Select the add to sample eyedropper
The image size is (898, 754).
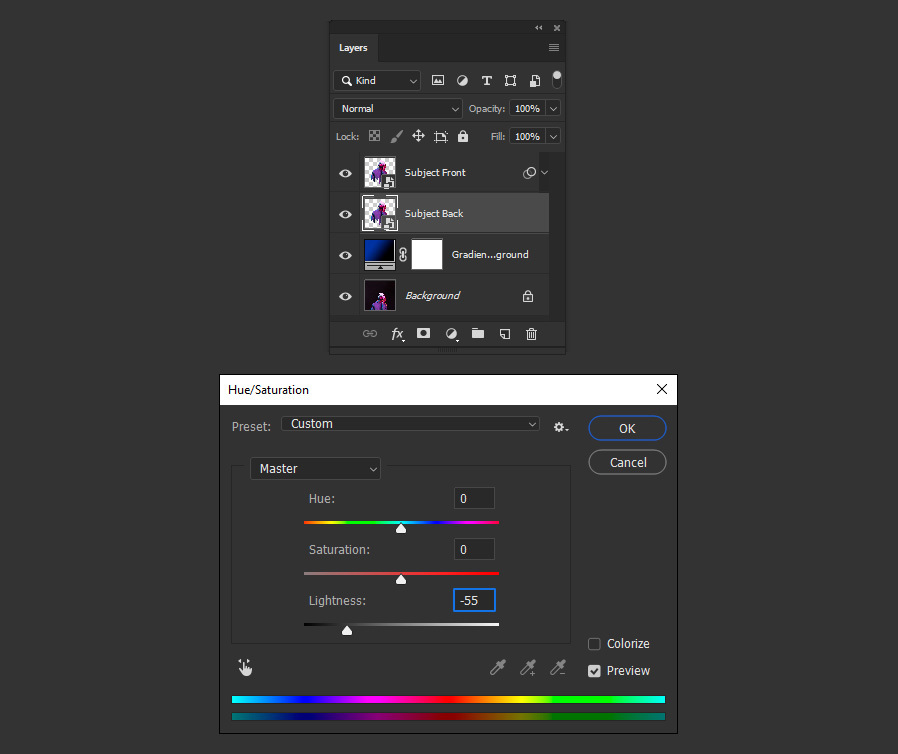click(x=527, y=668)
